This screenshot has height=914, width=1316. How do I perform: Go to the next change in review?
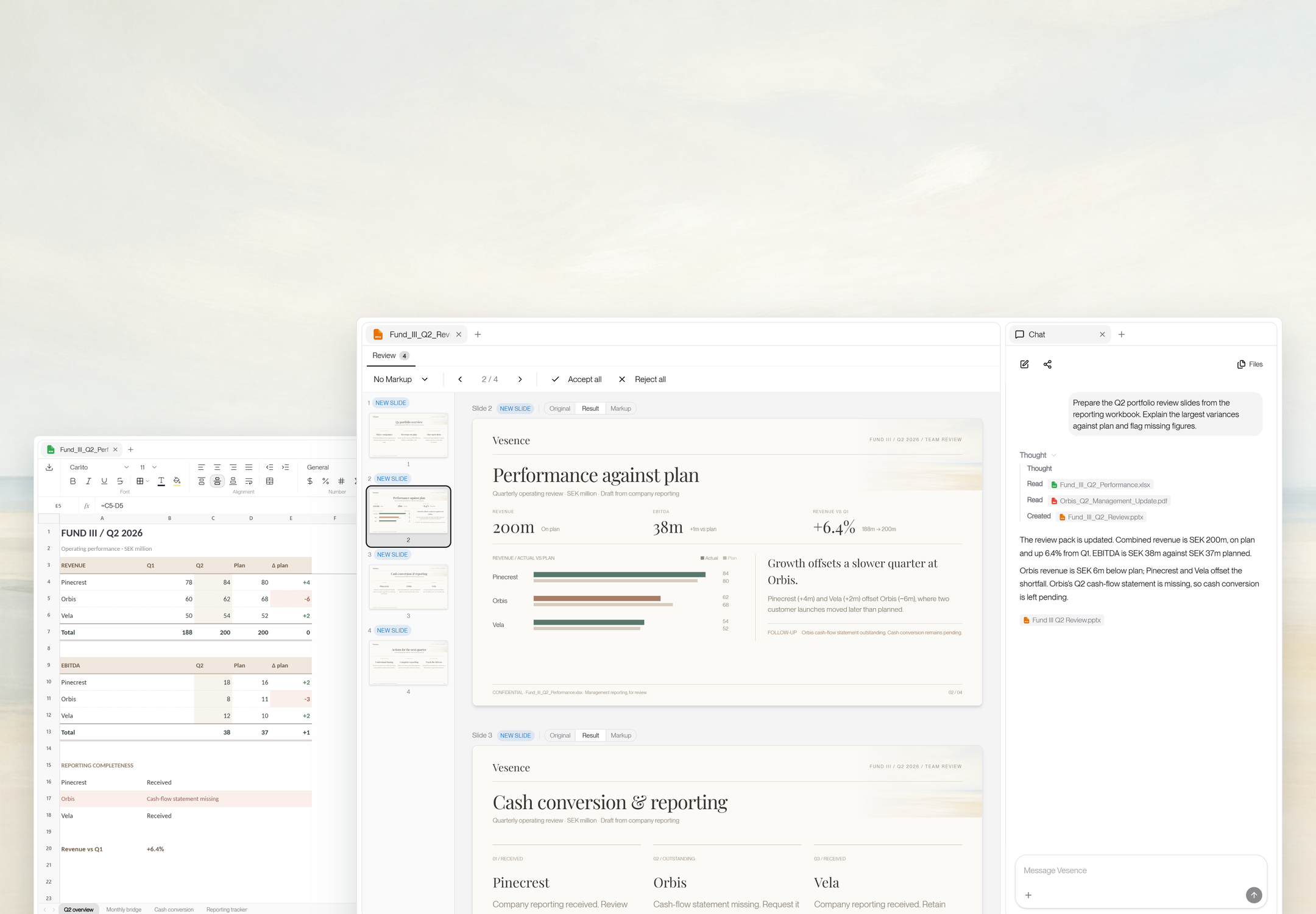[x=520, y=379]
